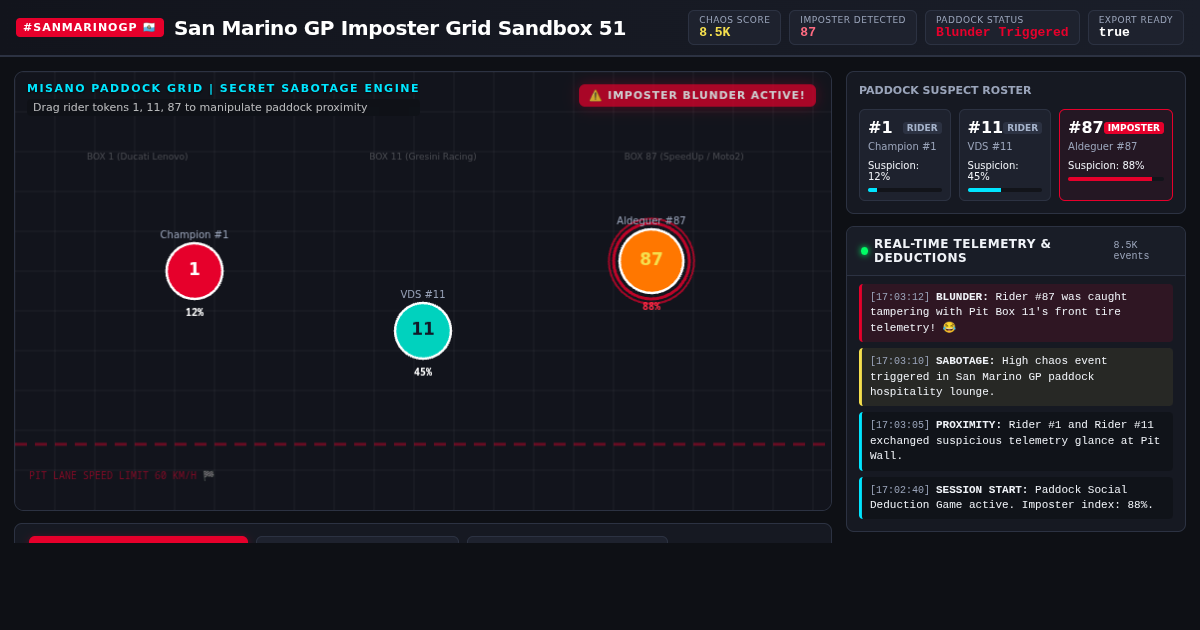The height and width of the screenshot is (630, 1200).
Task: Open the #1 Champion roster card
Action: (x=905, y=155)
